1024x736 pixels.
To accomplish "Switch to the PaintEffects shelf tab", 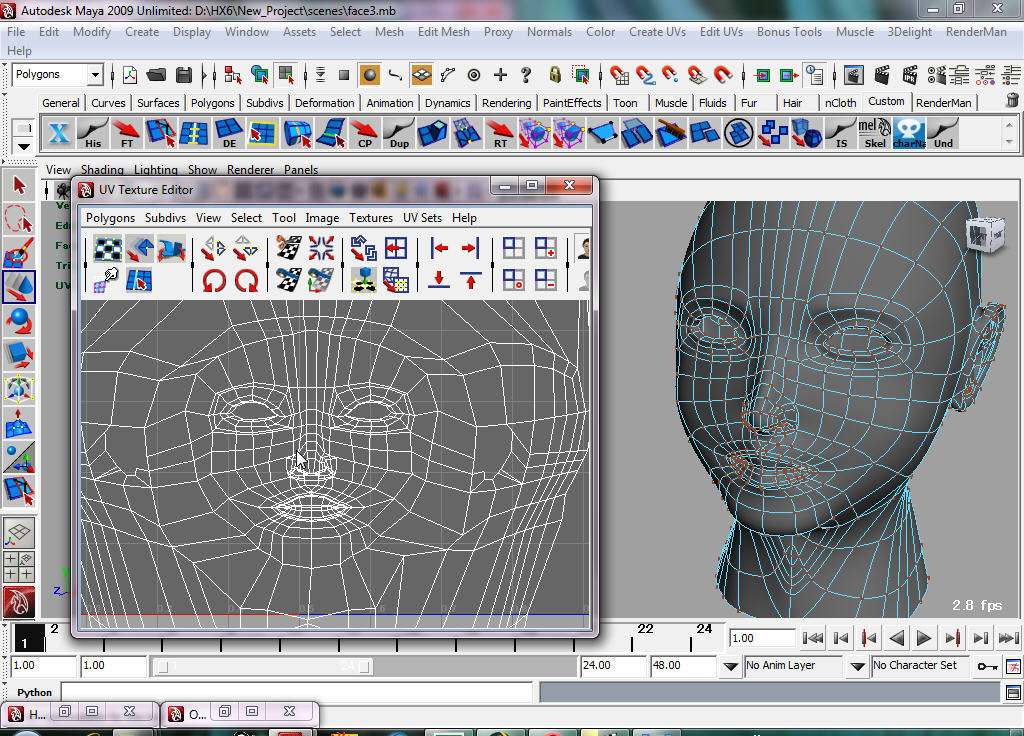I will 571,103.
